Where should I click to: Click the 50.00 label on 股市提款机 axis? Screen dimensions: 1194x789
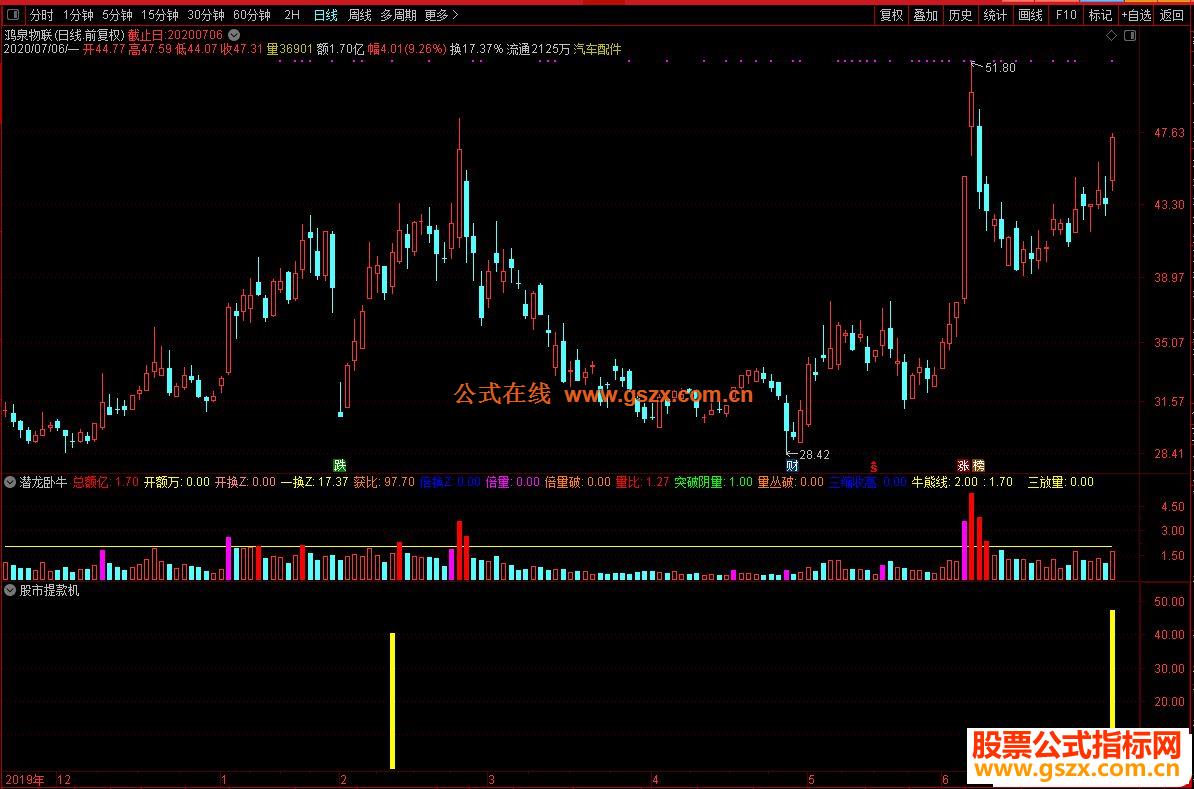pos(1170,602)
